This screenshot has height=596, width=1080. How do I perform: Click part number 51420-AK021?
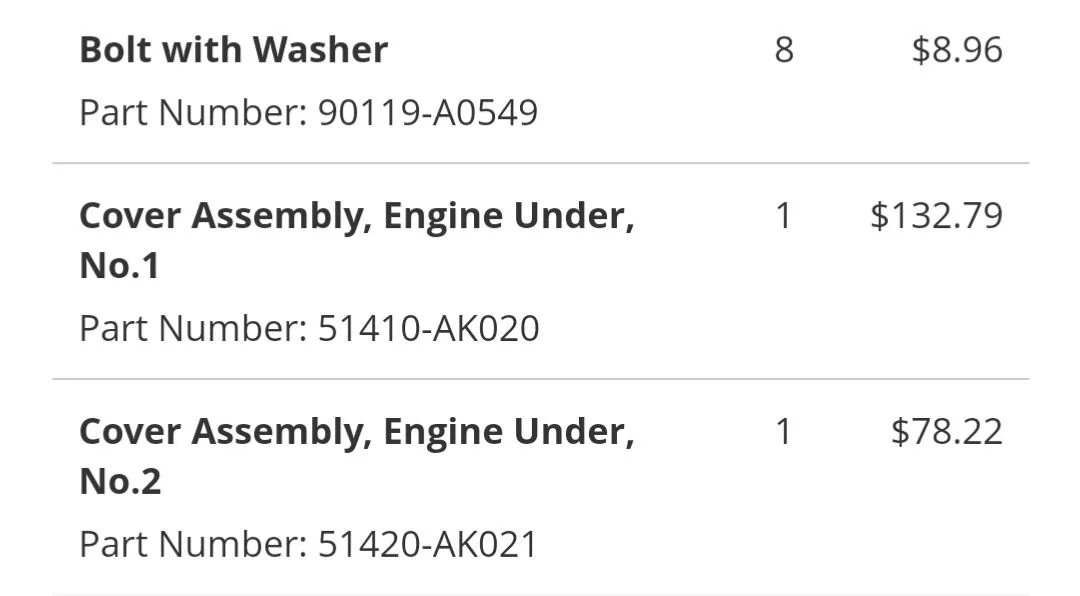(427, 544)
